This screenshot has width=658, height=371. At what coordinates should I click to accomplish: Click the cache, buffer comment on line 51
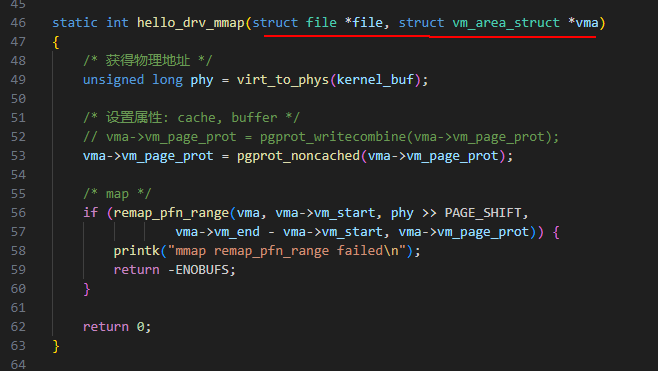pyautogui.click(x=191, y=118)
